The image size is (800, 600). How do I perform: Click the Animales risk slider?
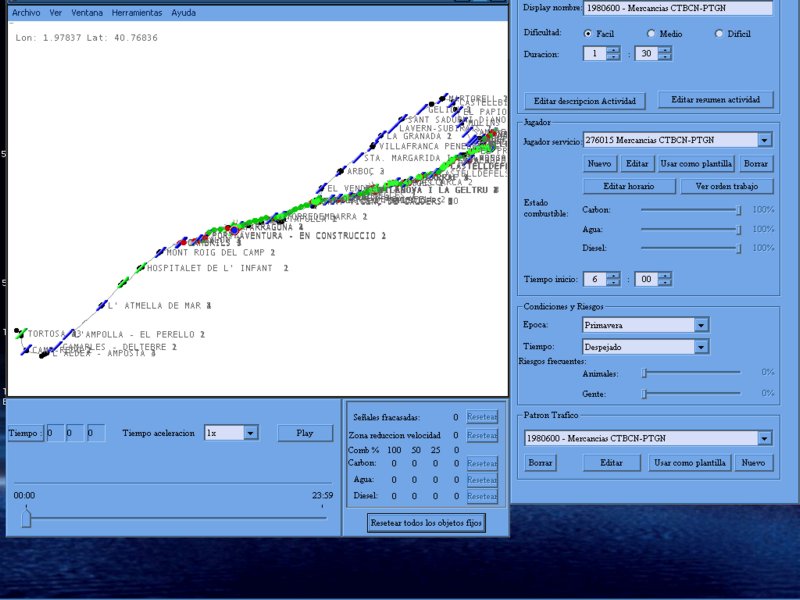pos(690,372)
